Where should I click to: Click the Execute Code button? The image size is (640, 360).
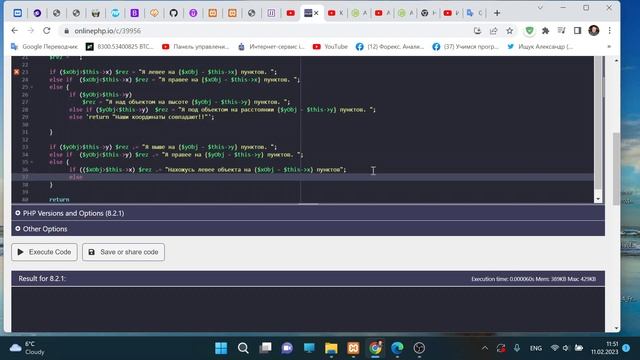coord(44,252)
